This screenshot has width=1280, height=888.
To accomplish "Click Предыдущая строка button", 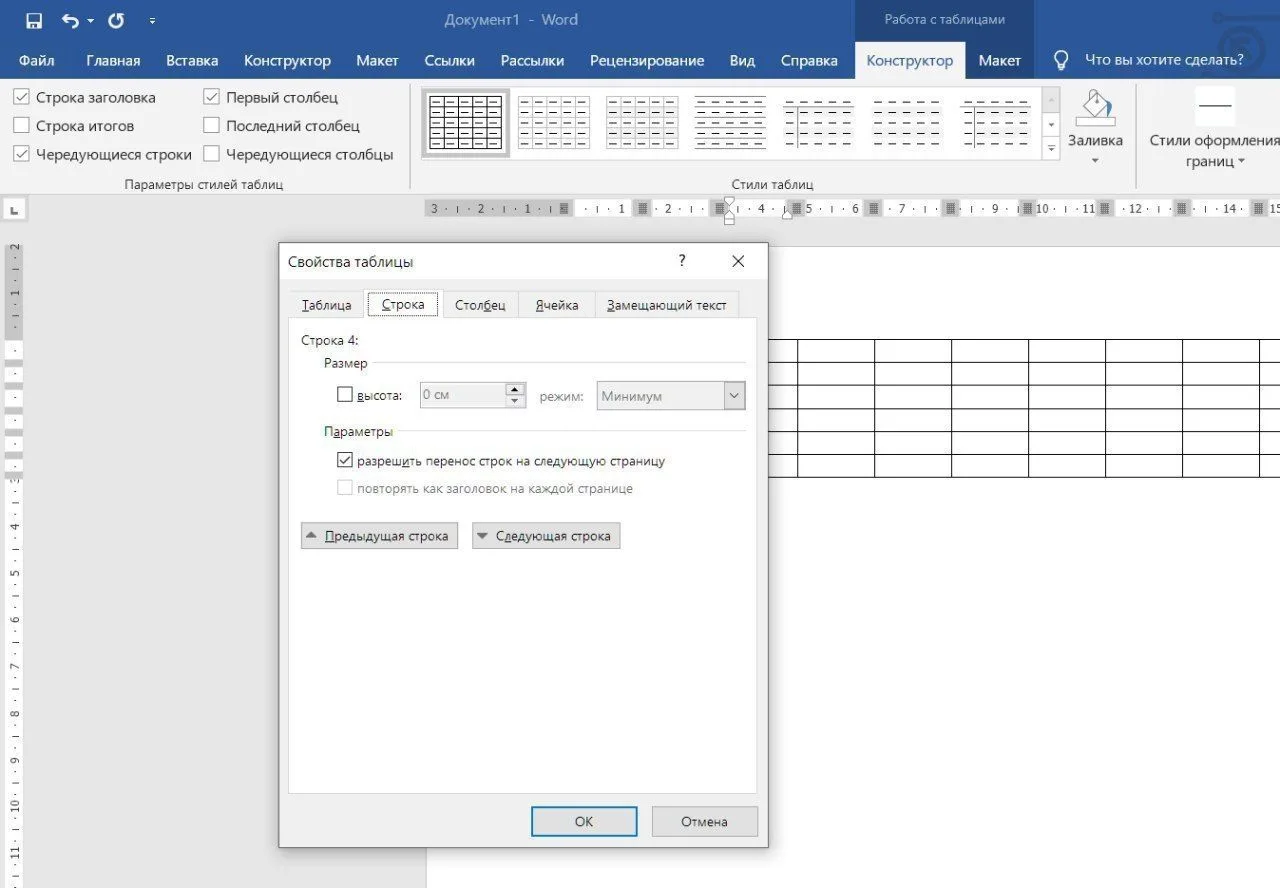I will [379, 536].
